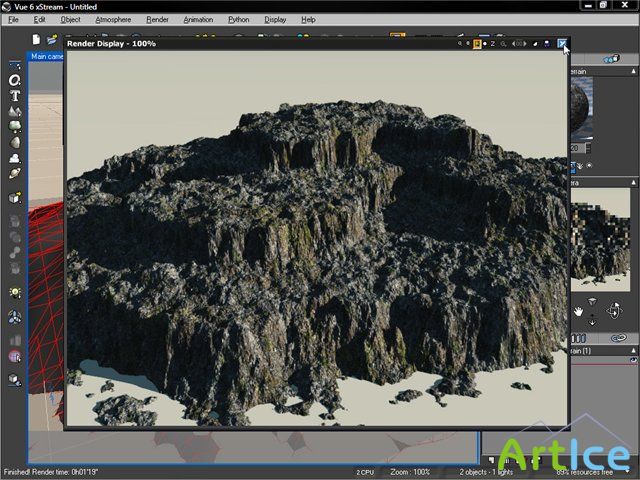Open the Python menu
This screenshot has height=480, width=640.
point(239,19)
